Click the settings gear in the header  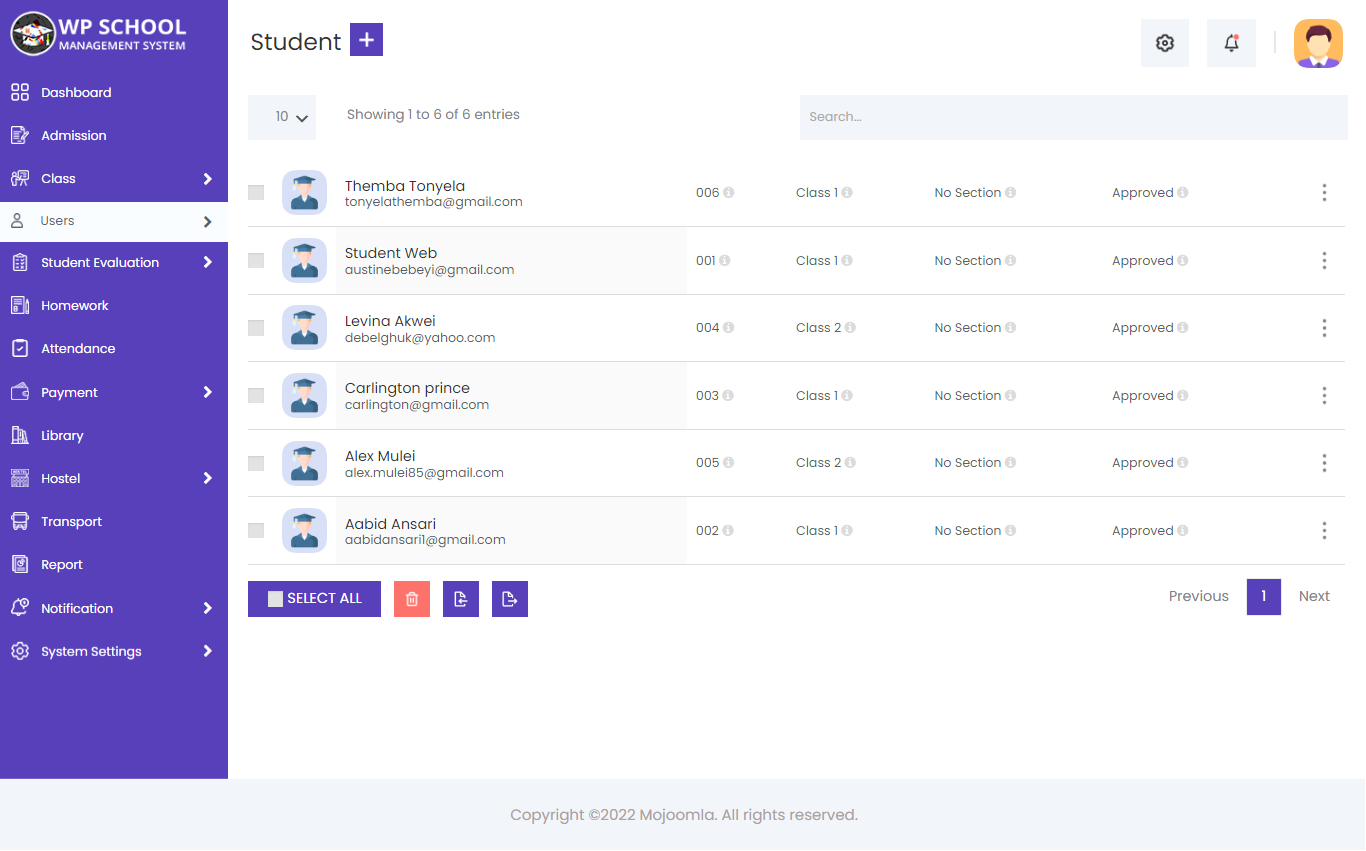pos(1164,43)
